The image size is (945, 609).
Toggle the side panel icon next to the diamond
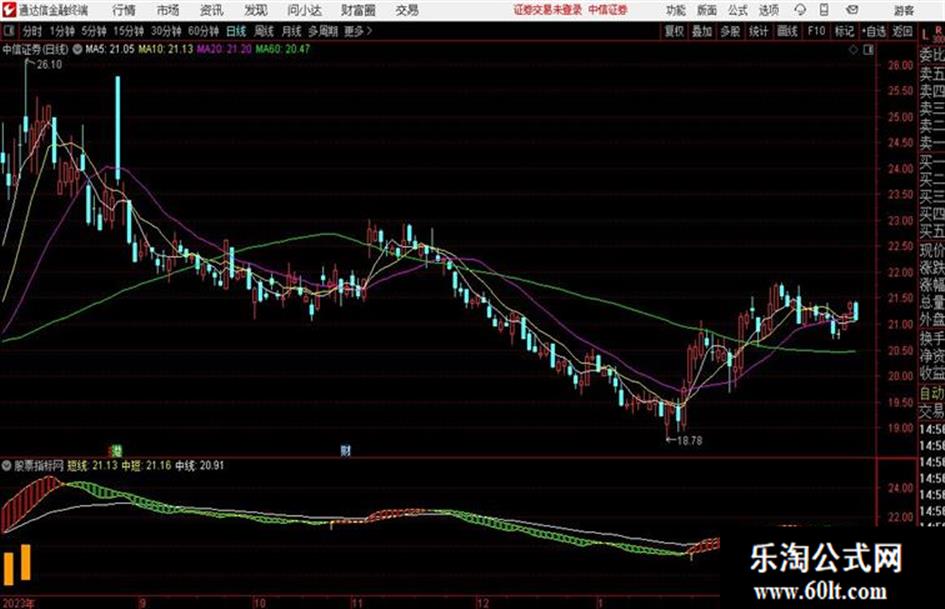coord(868,50)
